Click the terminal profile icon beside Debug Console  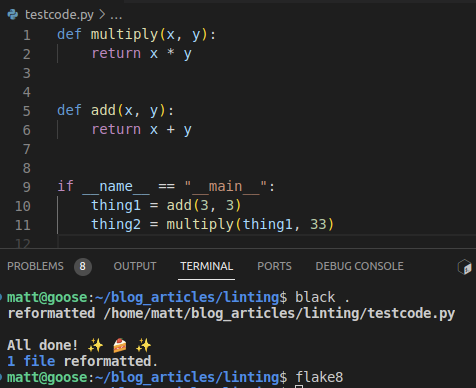(465, 267)
